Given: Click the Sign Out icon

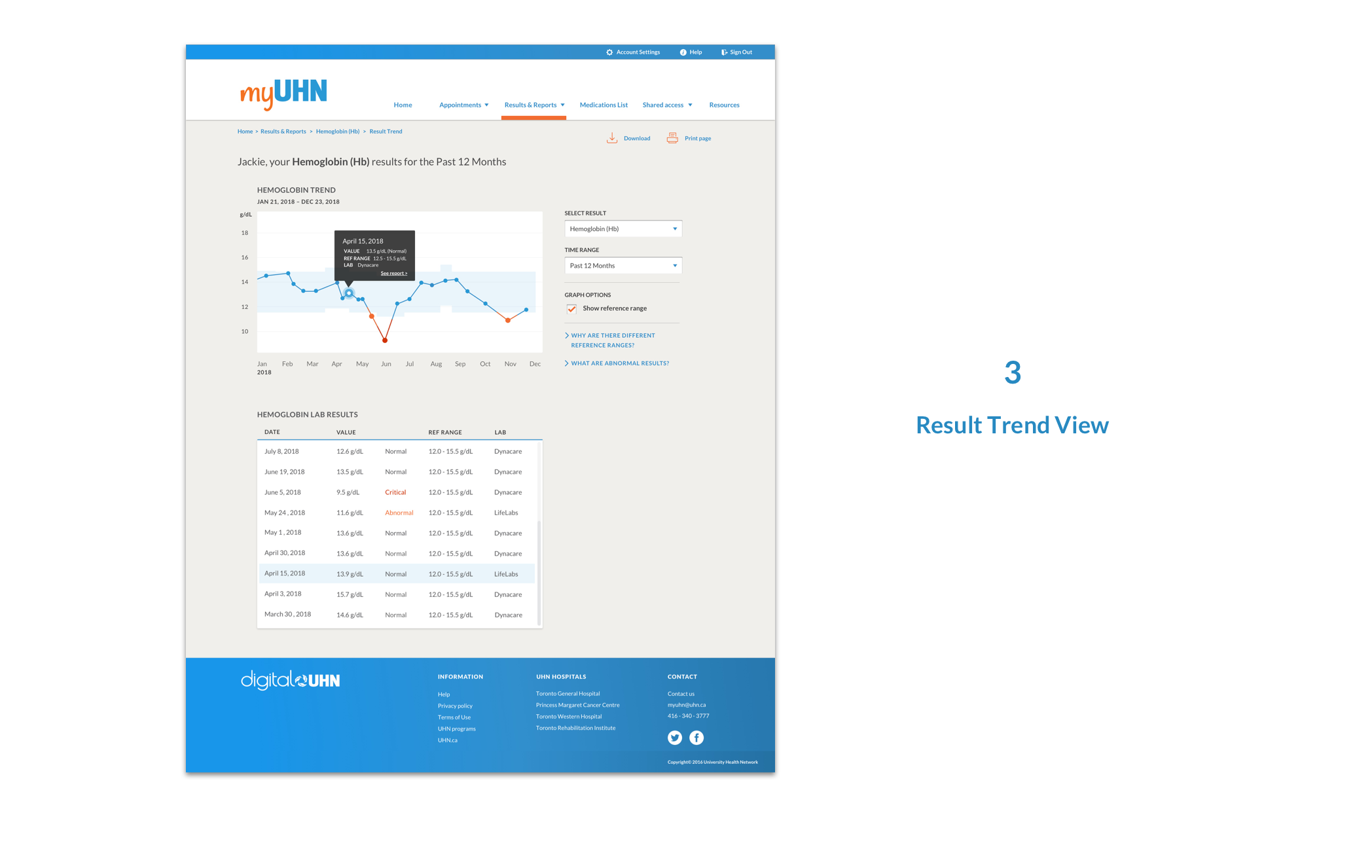Looking at the screenshot, I should coord(724,51).
